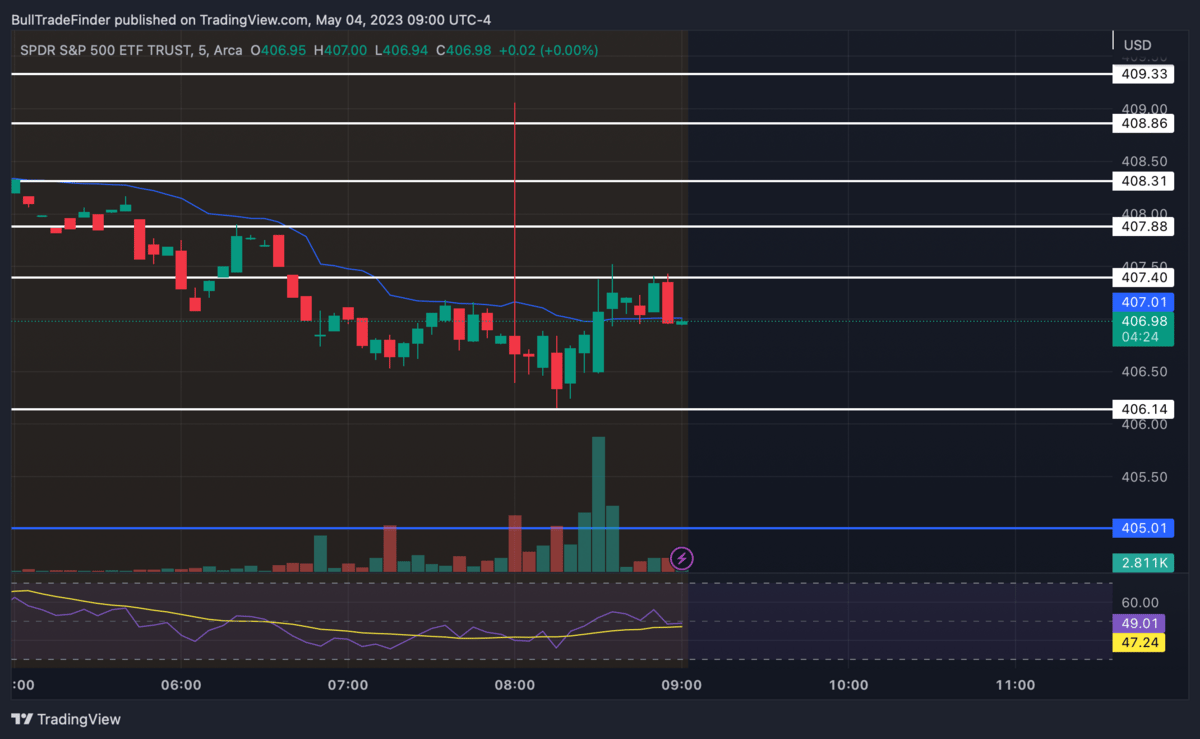The width and height of the screenshot is (1200, 739).
Task: Click the 405.50 price axis label
Action: (1145, 477)
